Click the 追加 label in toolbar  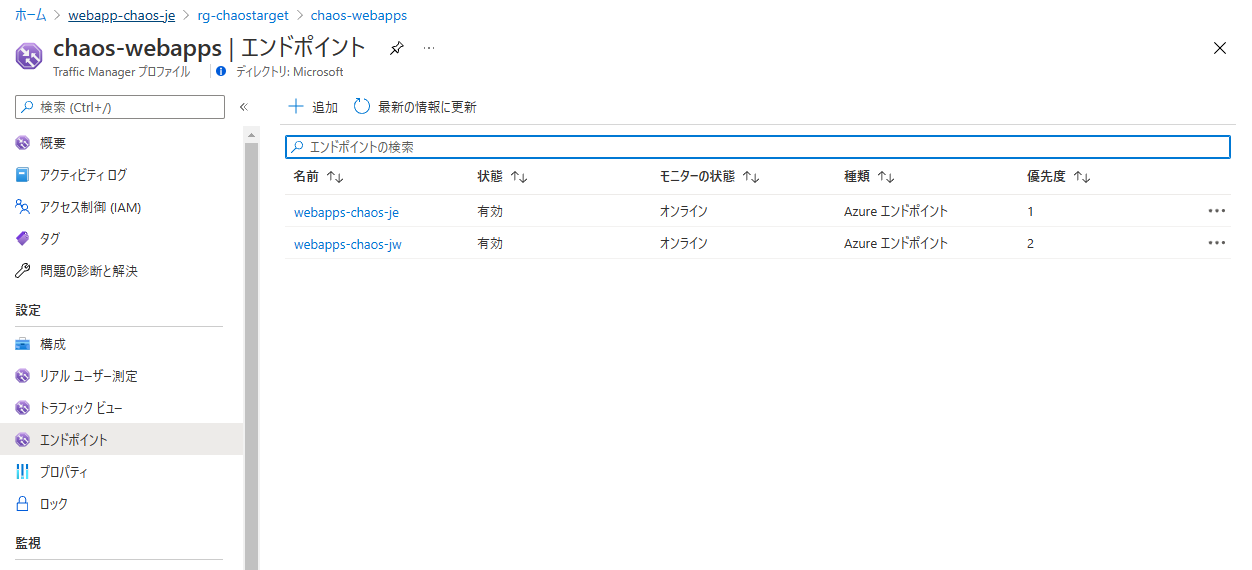pyautogui.click(x=325, y=107)
